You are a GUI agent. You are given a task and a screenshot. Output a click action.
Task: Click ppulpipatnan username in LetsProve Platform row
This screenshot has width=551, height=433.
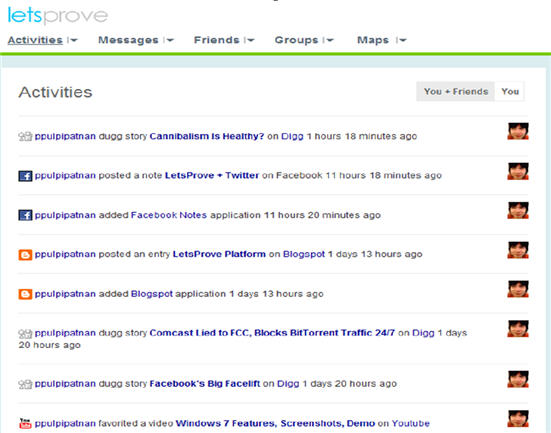(65, 254)
